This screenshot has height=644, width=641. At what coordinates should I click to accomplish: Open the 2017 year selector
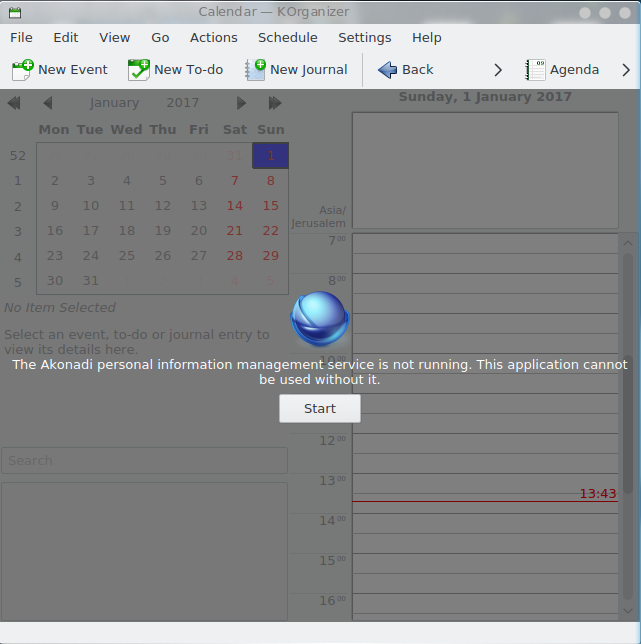click(183, 103)
